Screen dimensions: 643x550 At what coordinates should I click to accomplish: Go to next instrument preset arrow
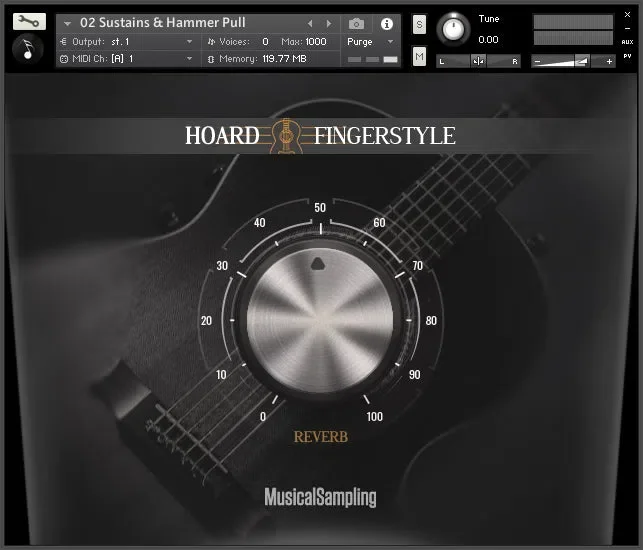coord(329,24)
